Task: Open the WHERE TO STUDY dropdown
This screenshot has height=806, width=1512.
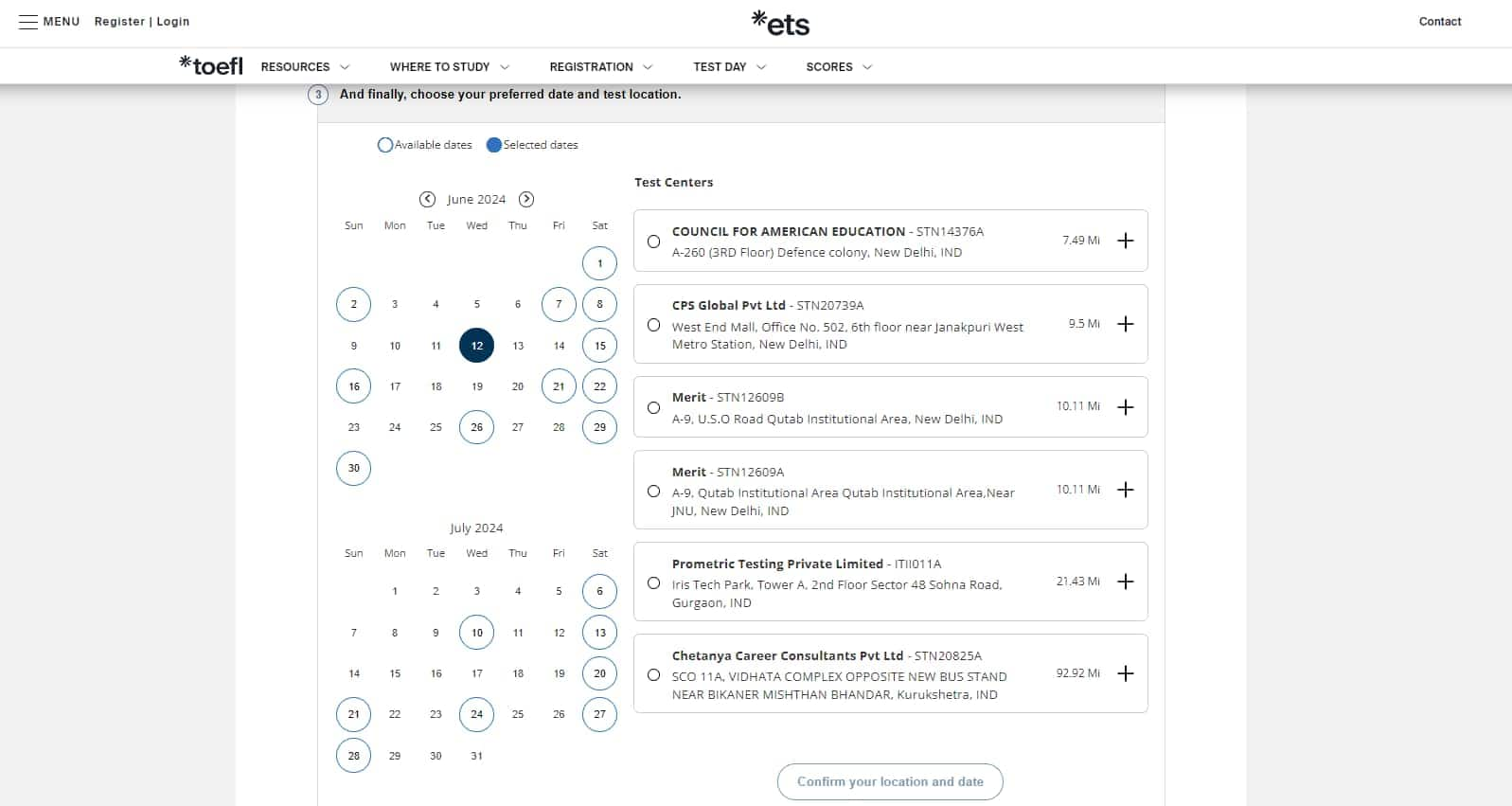Action: pos(450,66)
